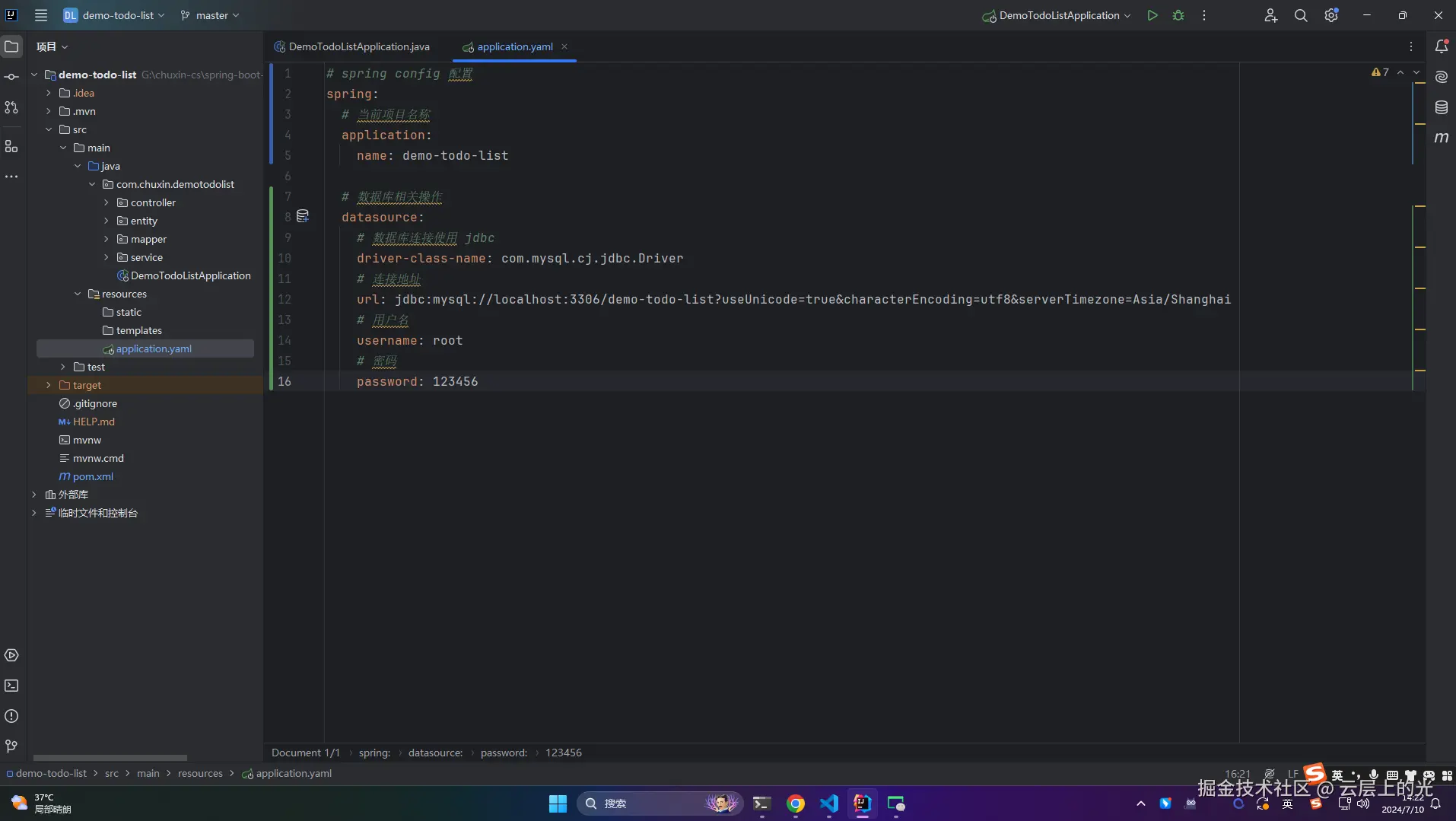Image resolution: width=1456 pixels, height=821 pixels.
Task: Open Search Everywhere magnifier
Action: (x=1301, y=15)
